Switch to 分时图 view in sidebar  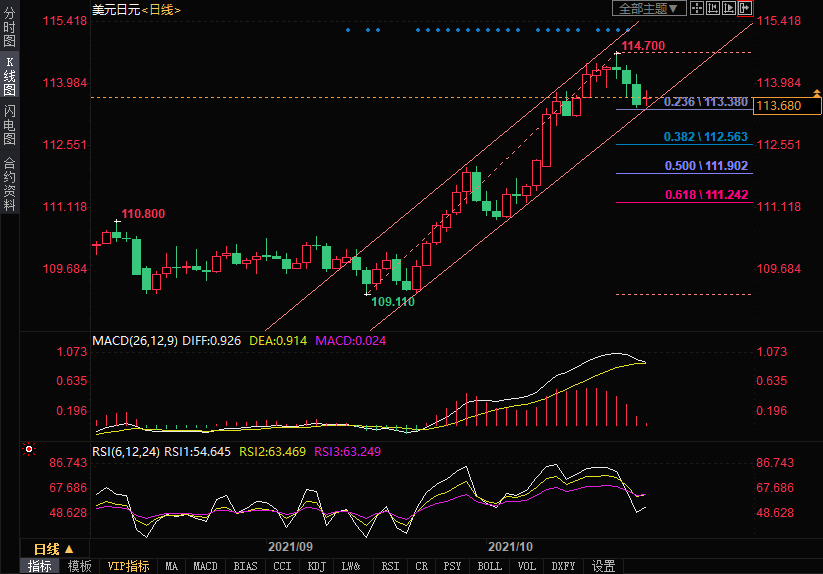[x=9, y=28]
